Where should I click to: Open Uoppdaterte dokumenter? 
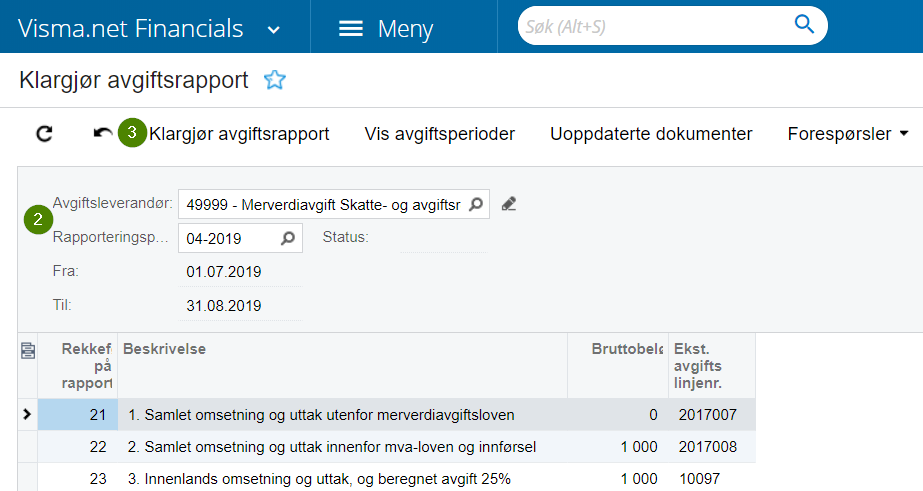click(x=651, y=134)
